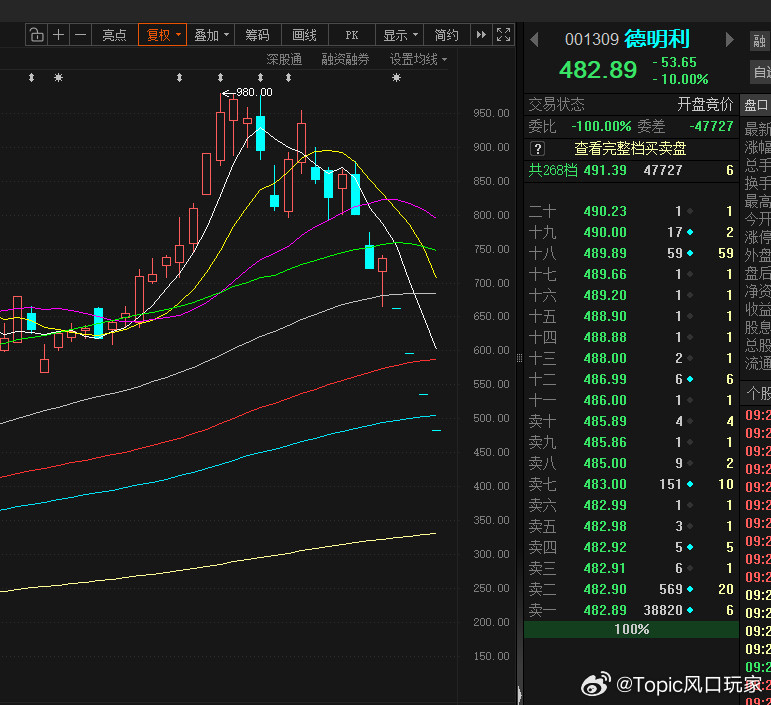The image size is (771, 705).
Task: Toggle fullscreen chart icon
Action: (504, 35)
